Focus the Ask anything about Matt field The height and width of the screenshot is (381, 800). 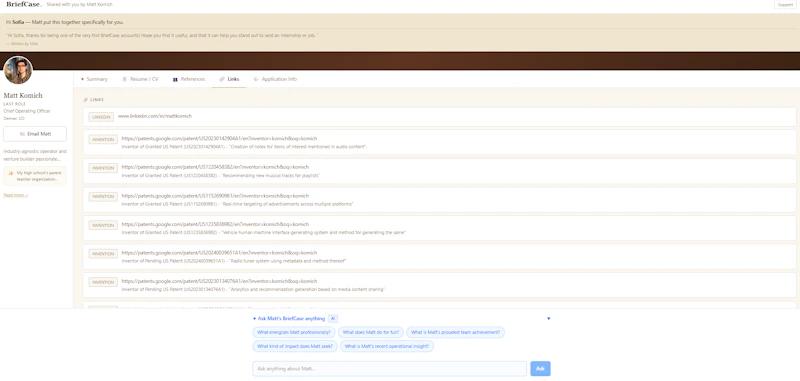(389, 369)
